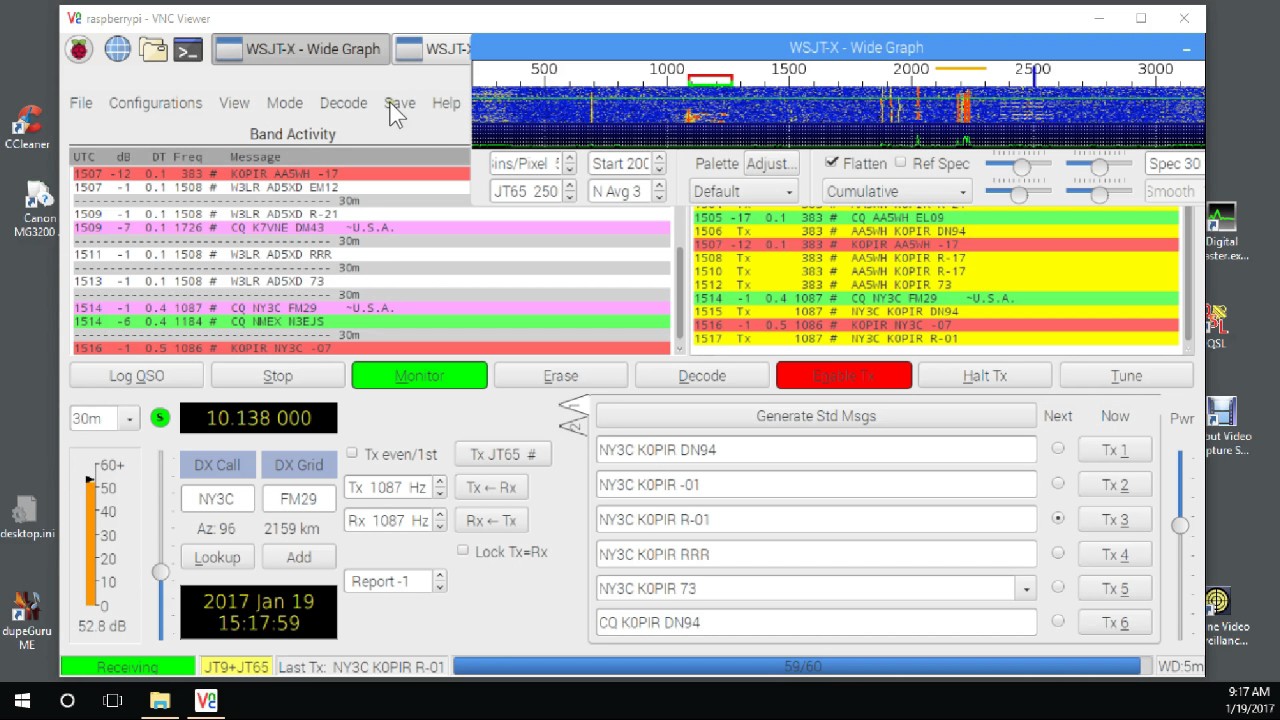Click the Erase button
This screenshot has width=1280, height=720.
(561, 376)
